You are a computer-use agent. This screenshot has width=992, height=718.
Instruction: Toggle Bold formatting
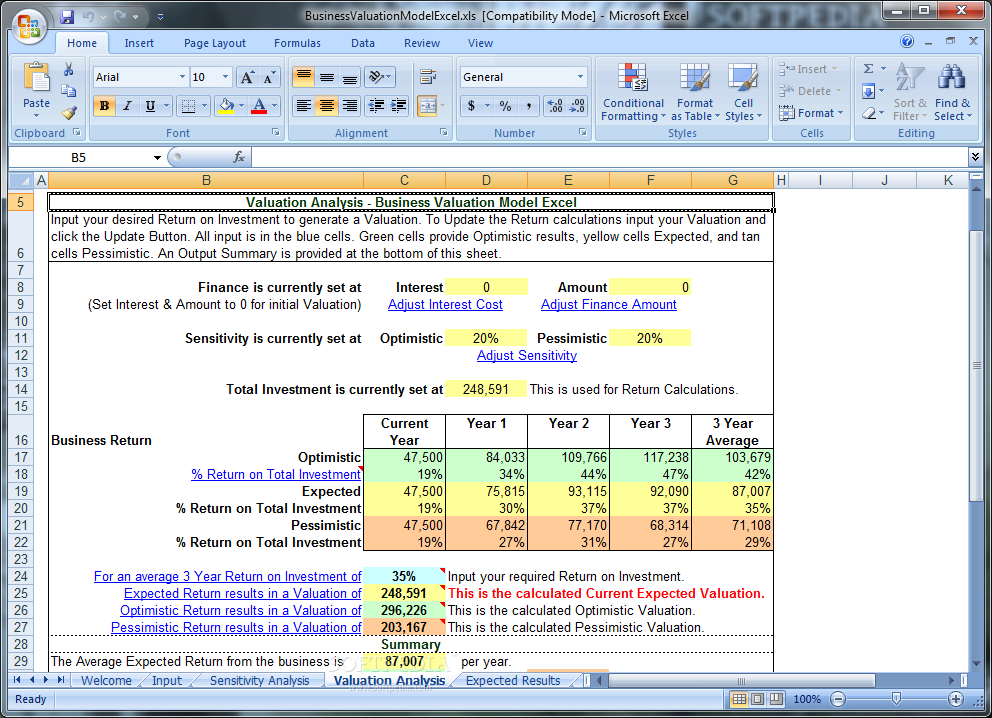pyautogui.click(x=104, y=106)
